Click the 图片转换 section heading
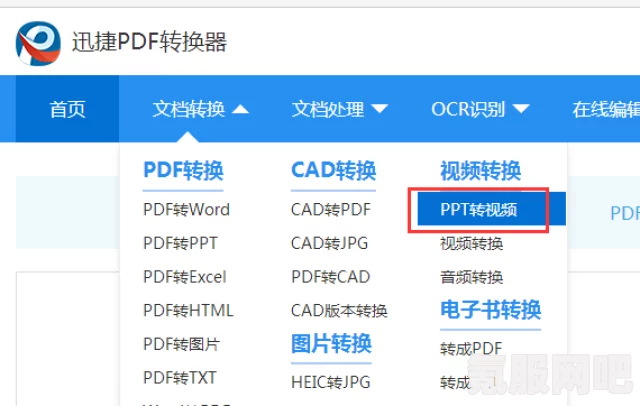Viewport: 640px width, 406px height. [x=331, y=343]
